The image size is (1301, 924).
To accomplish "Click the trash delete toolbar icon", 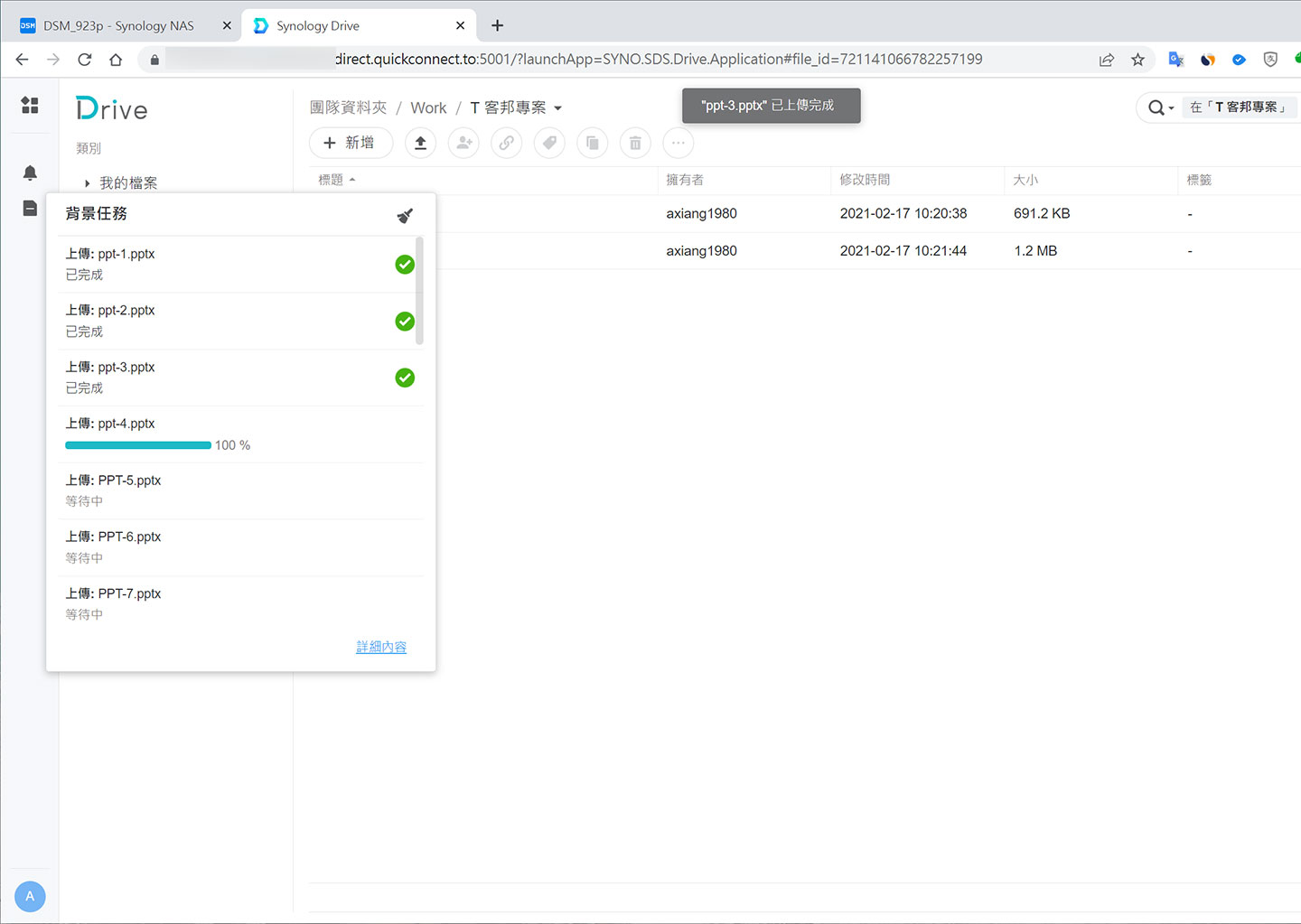I will pyautogui.click(x=635, y=143).
